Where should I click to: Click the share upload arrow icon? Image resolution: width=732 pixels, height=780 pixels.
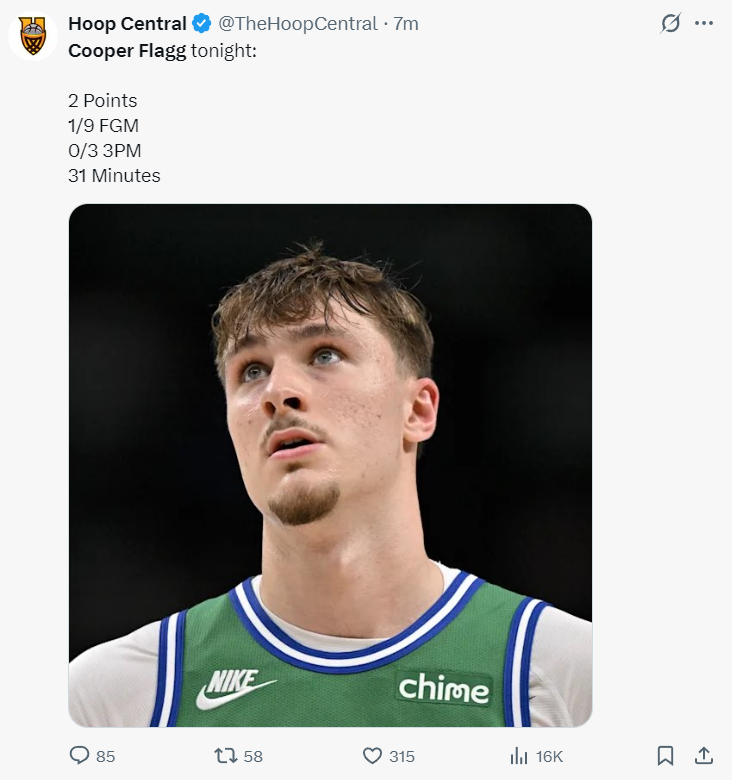(x=703, y=756)
